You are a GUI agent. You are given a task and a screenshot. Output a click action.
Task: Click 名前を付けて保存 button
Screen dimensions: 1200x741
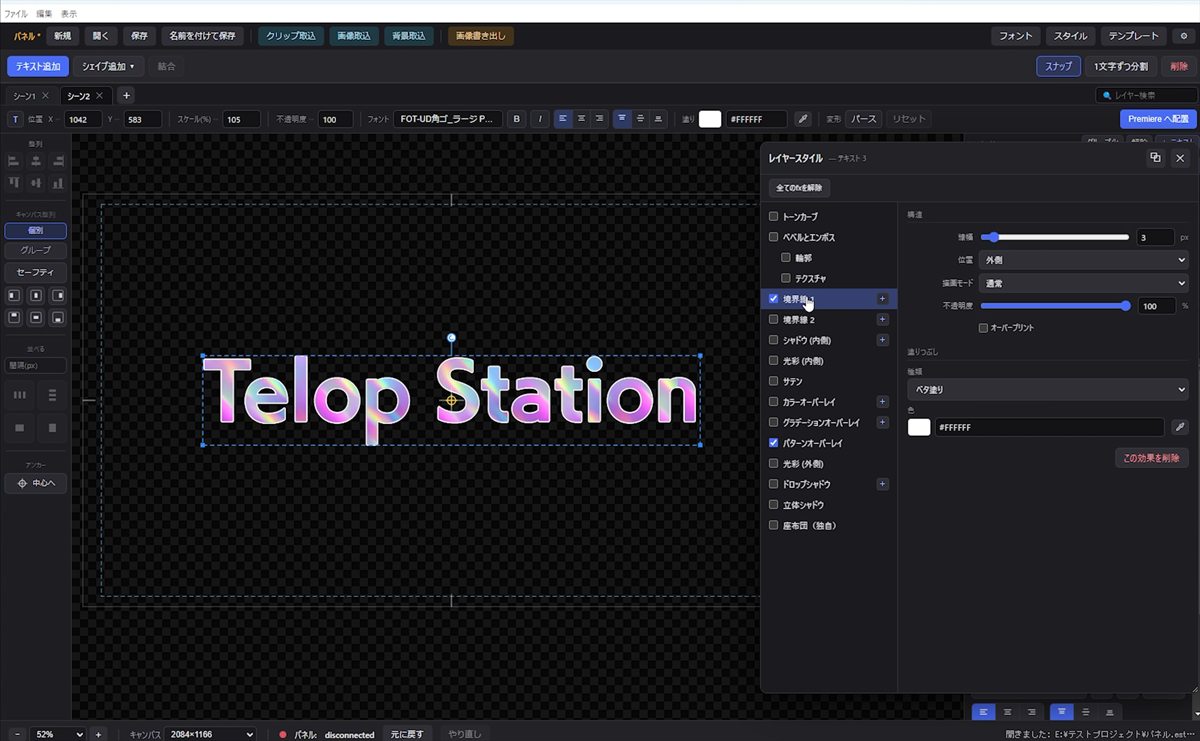[x=202, y=36]
